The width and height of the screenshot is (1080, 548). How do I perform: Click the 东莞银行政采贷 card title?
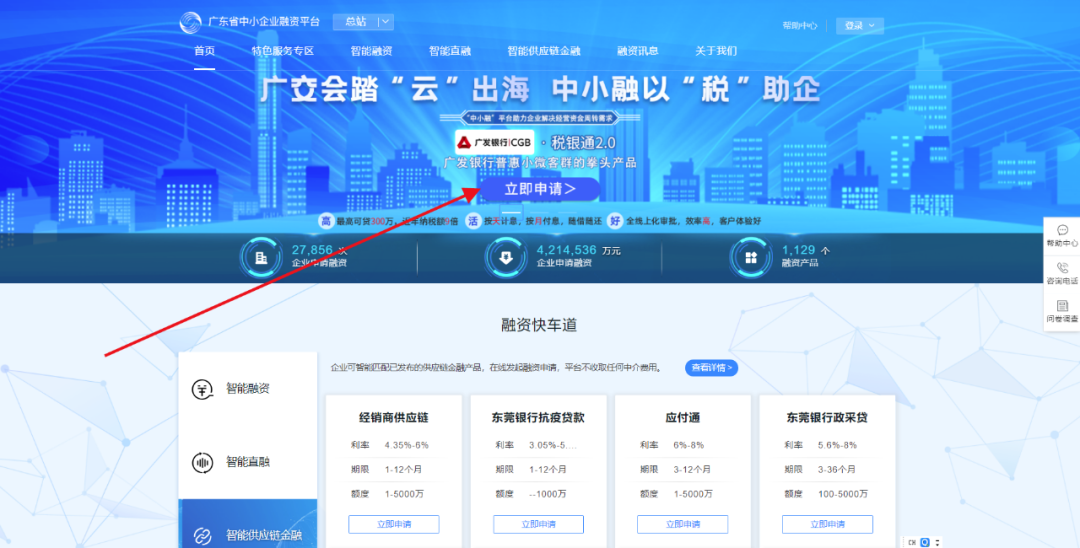[827, 418]
